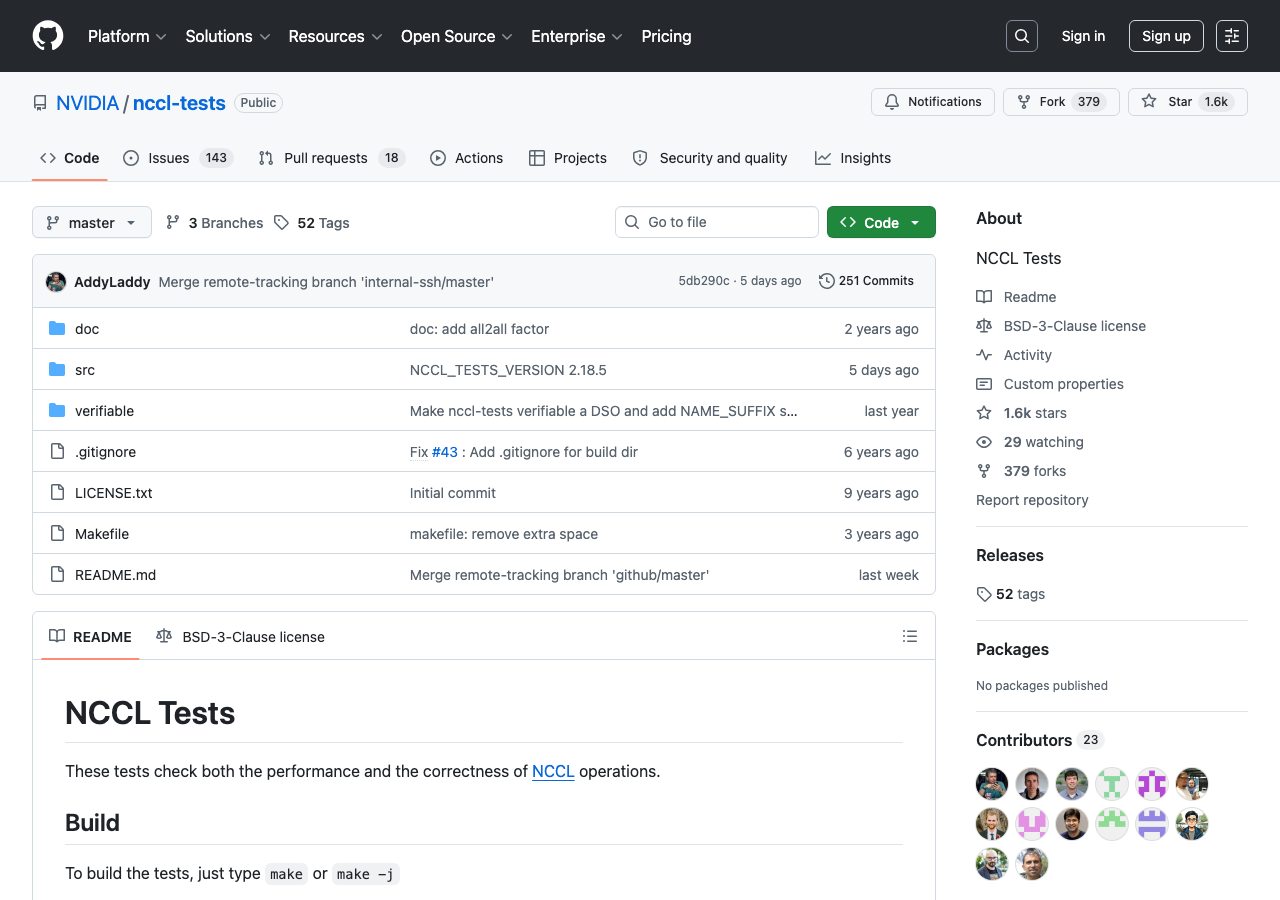Viewport: 1280px width, 900px height.
Task: Open the NCCL link in README
Action: pyautogui.click(x=553, y=771)
